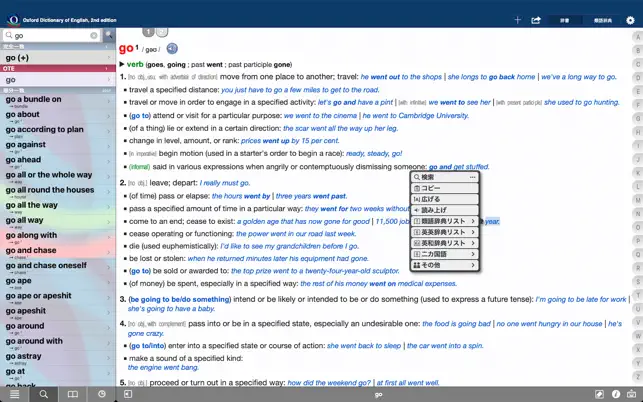
Task: Open 'go according to plan' entry
Action: pos(57,132)
